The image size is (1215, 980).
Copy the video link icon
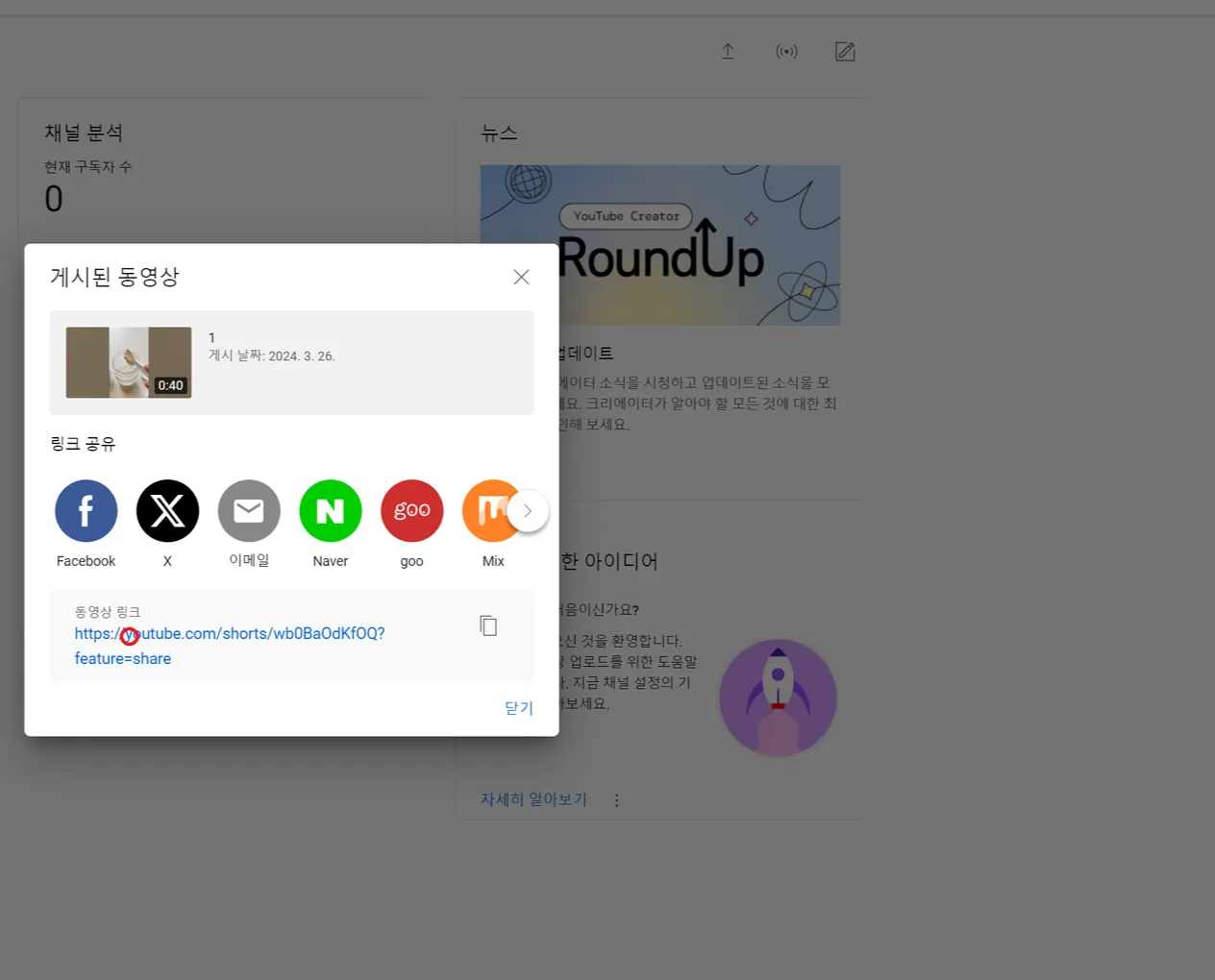(488, 625)
